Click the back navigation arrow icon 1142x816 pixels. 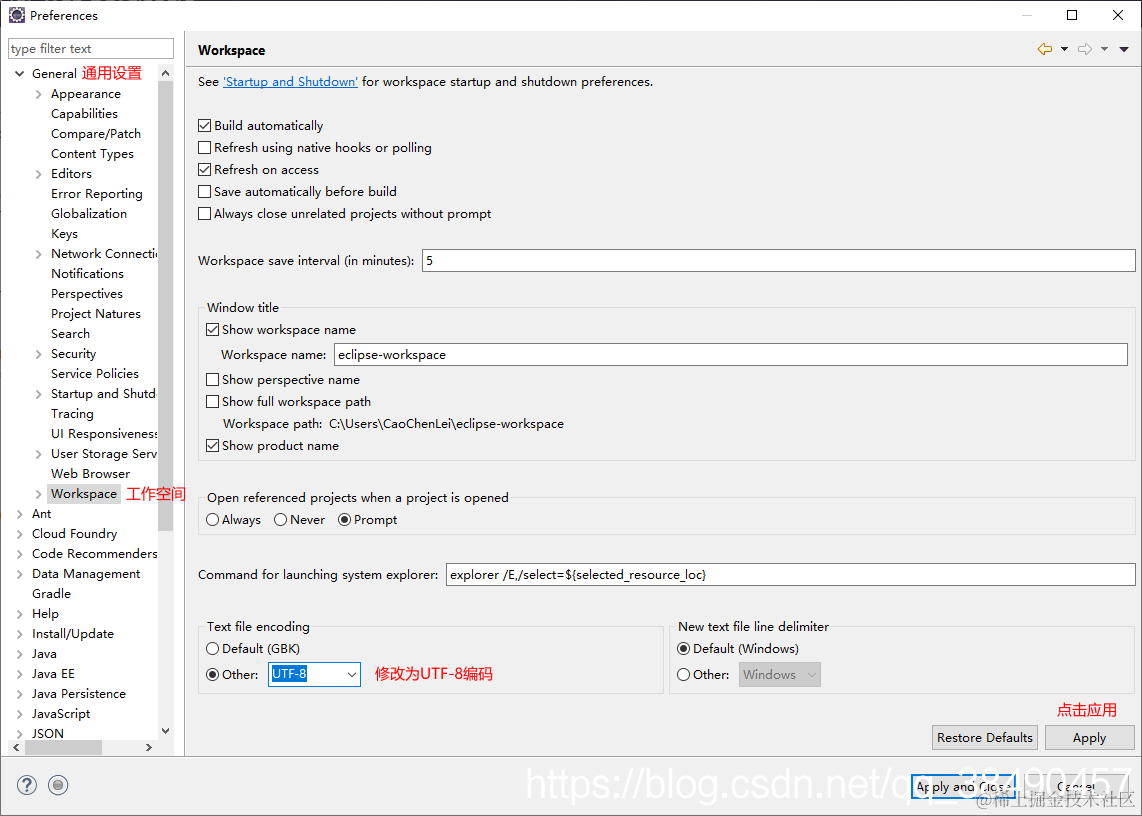click(1044, 50)
